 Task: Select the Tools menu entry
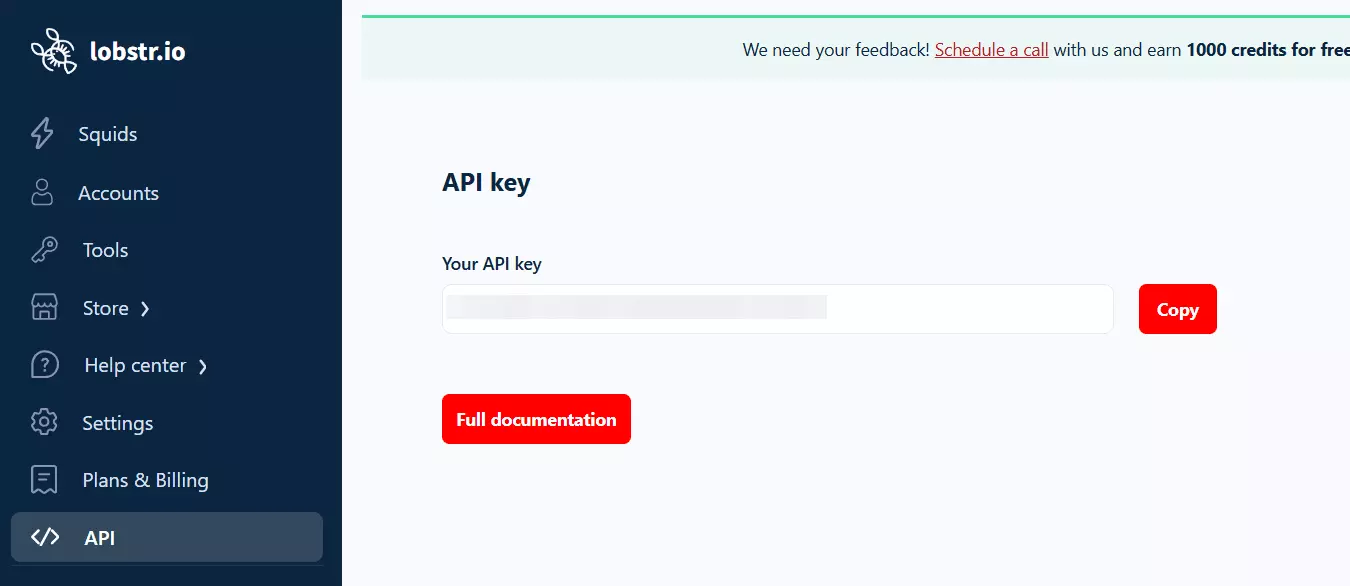[104, 249]
